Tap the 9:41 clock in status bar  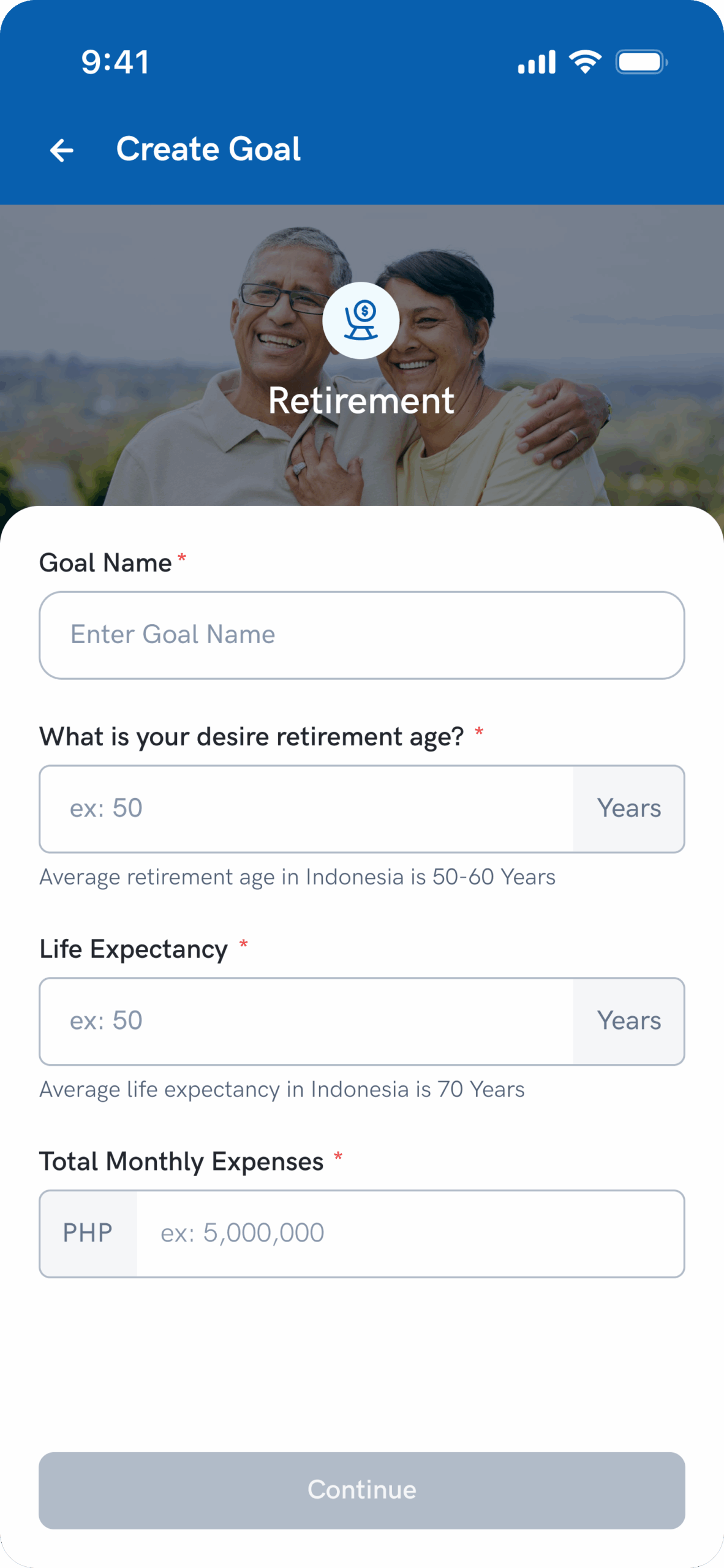[115, 62]
